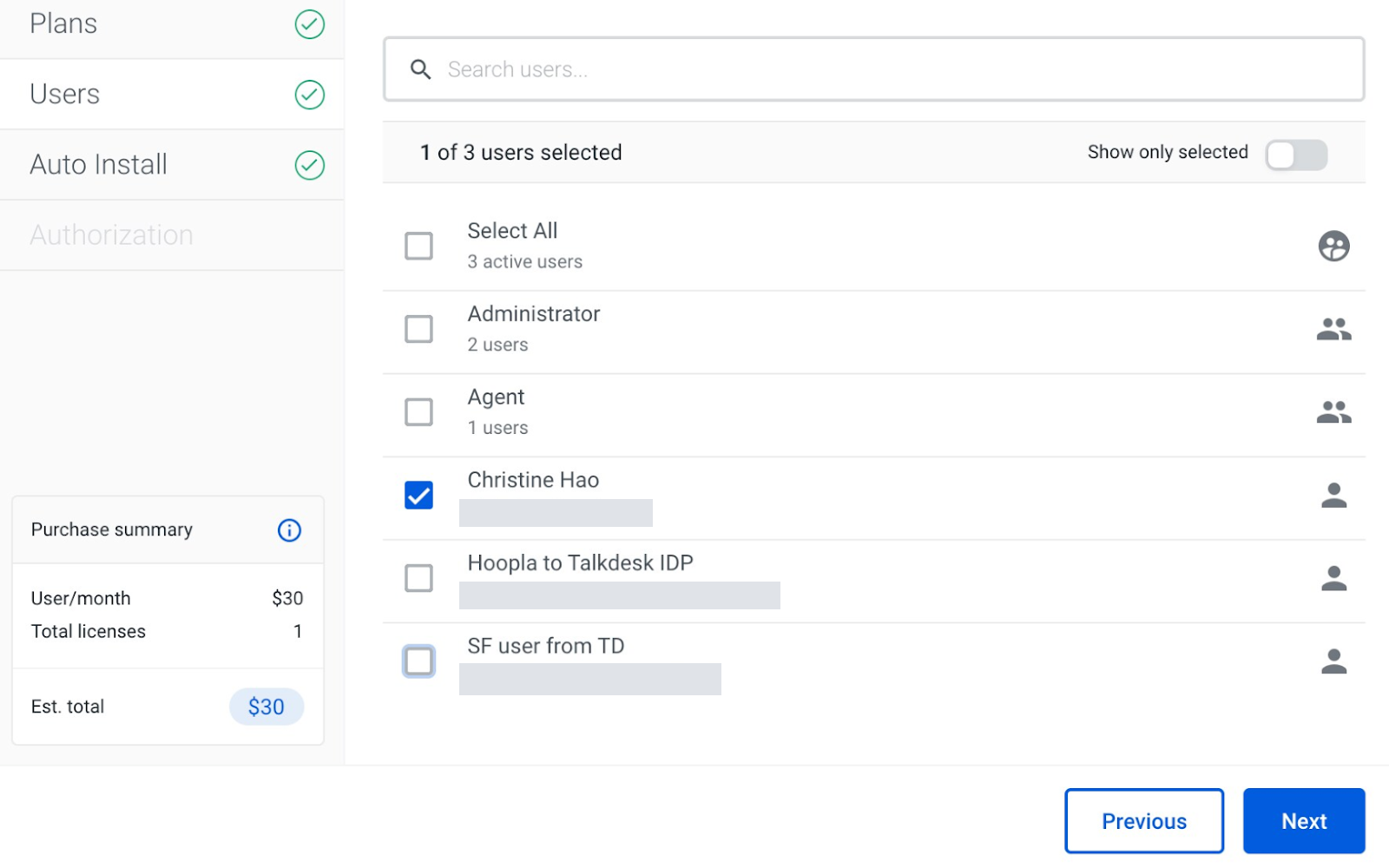Uncheck the Christine Hao checkbox
The height and width of the screenshot is (868, 1389).
coord(418,495)
